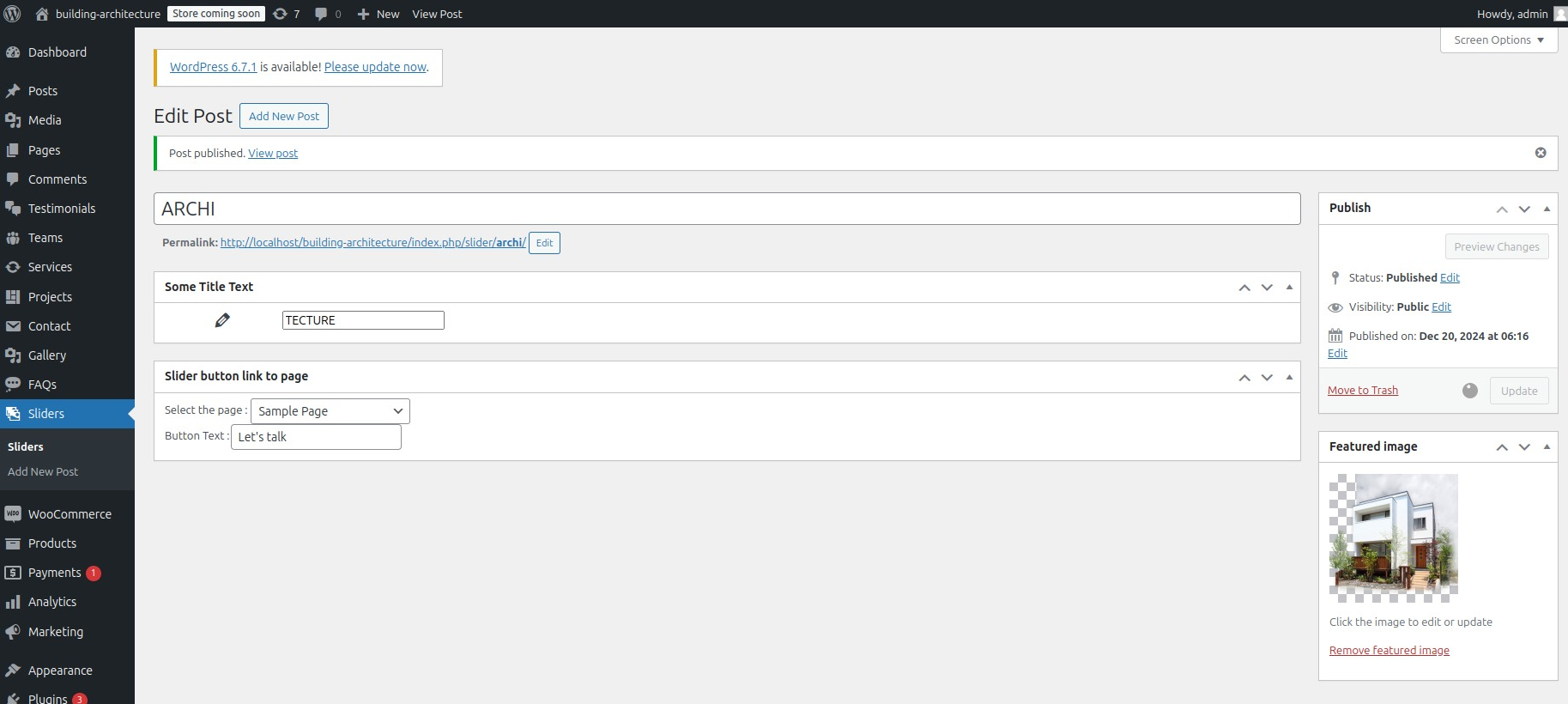
Task: Click the TECTURE text field
Action: [363, 320]
